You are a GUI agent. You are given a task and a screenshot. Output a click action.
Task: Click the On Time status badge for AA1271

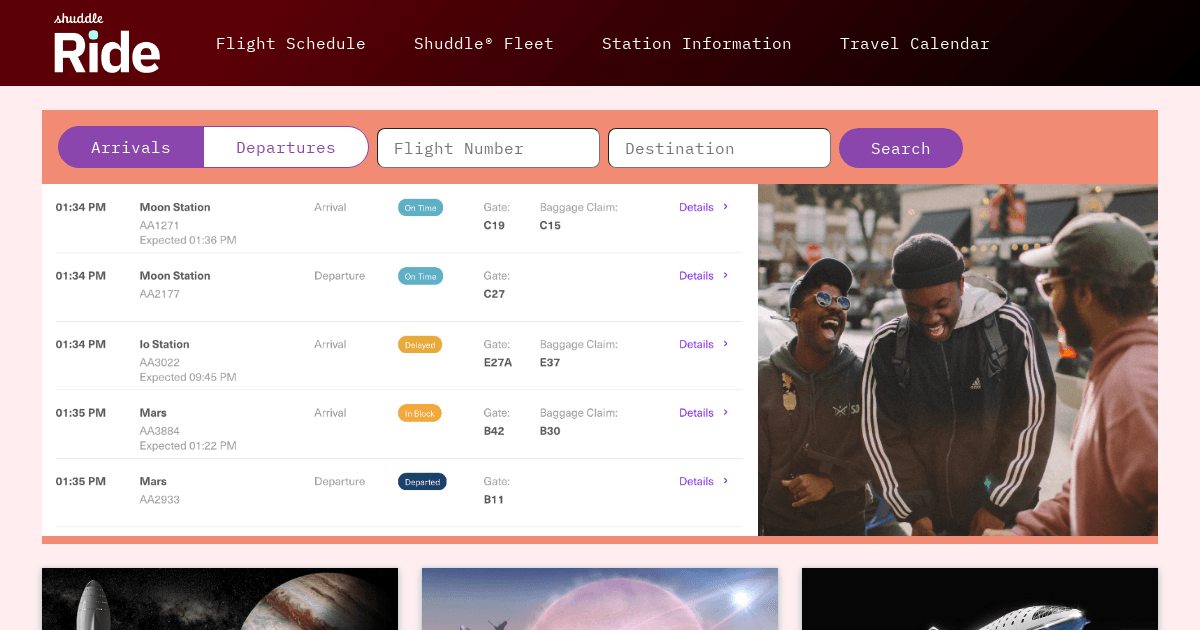[420, 207]
